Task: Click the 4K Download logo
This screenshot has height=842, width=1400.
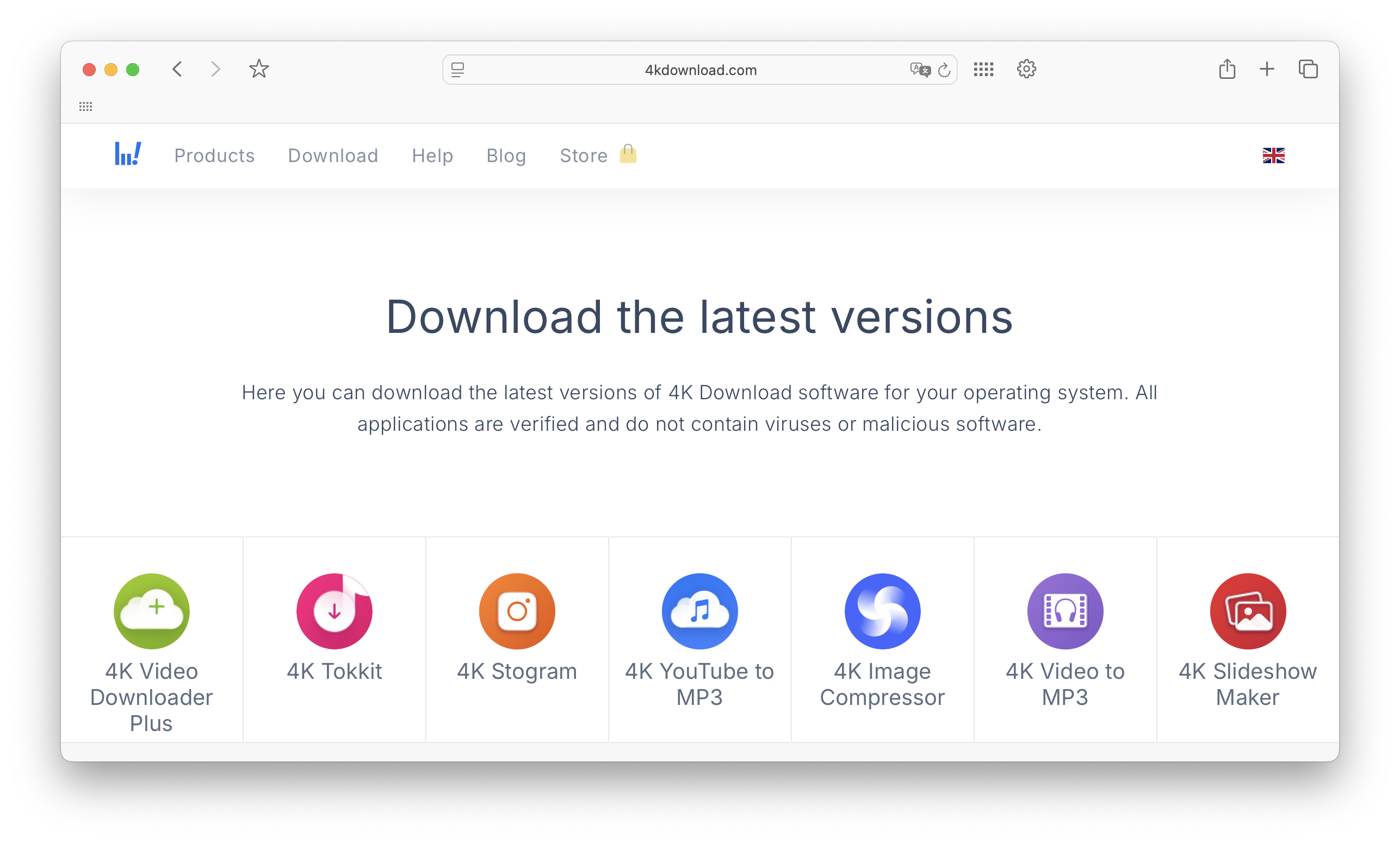Action: 128,154
